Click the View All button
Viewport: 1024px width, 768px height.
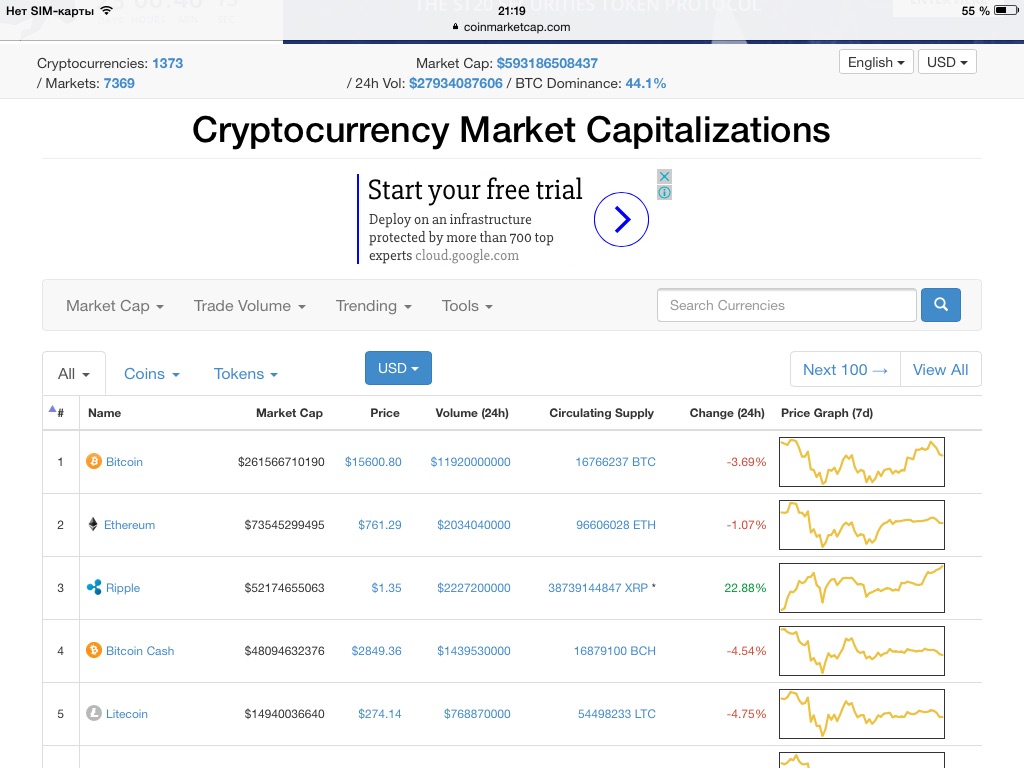click(x=940, y=370)
